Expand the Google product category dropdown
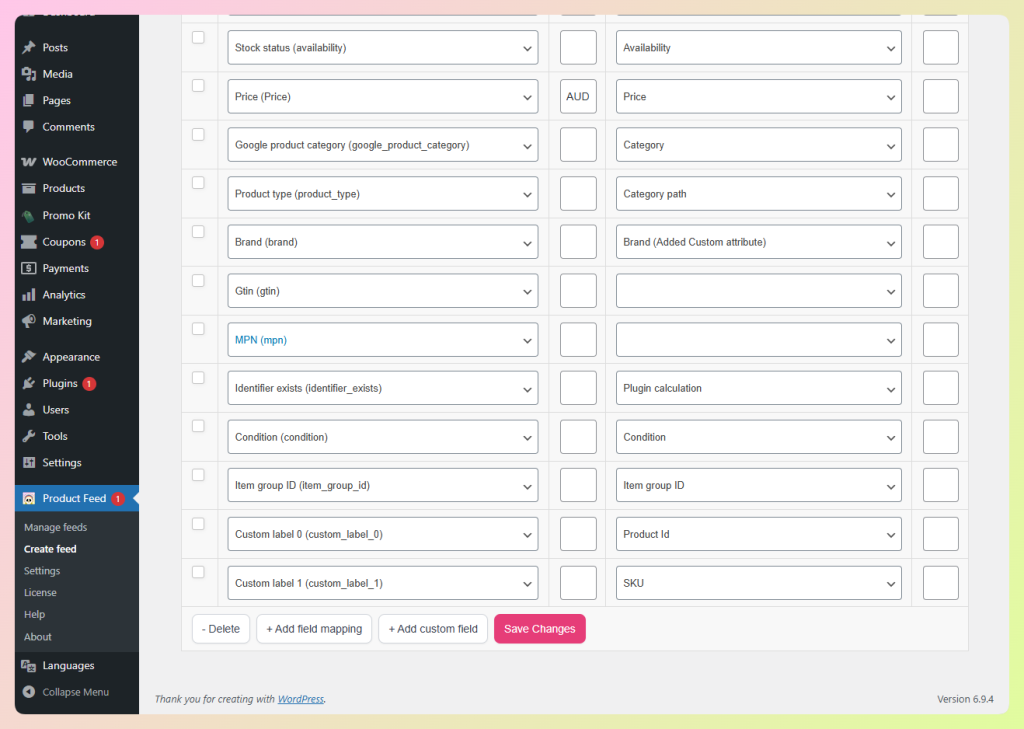This screenshot has height=729, width=1024. pyautogui.click(x=382, y=144)
